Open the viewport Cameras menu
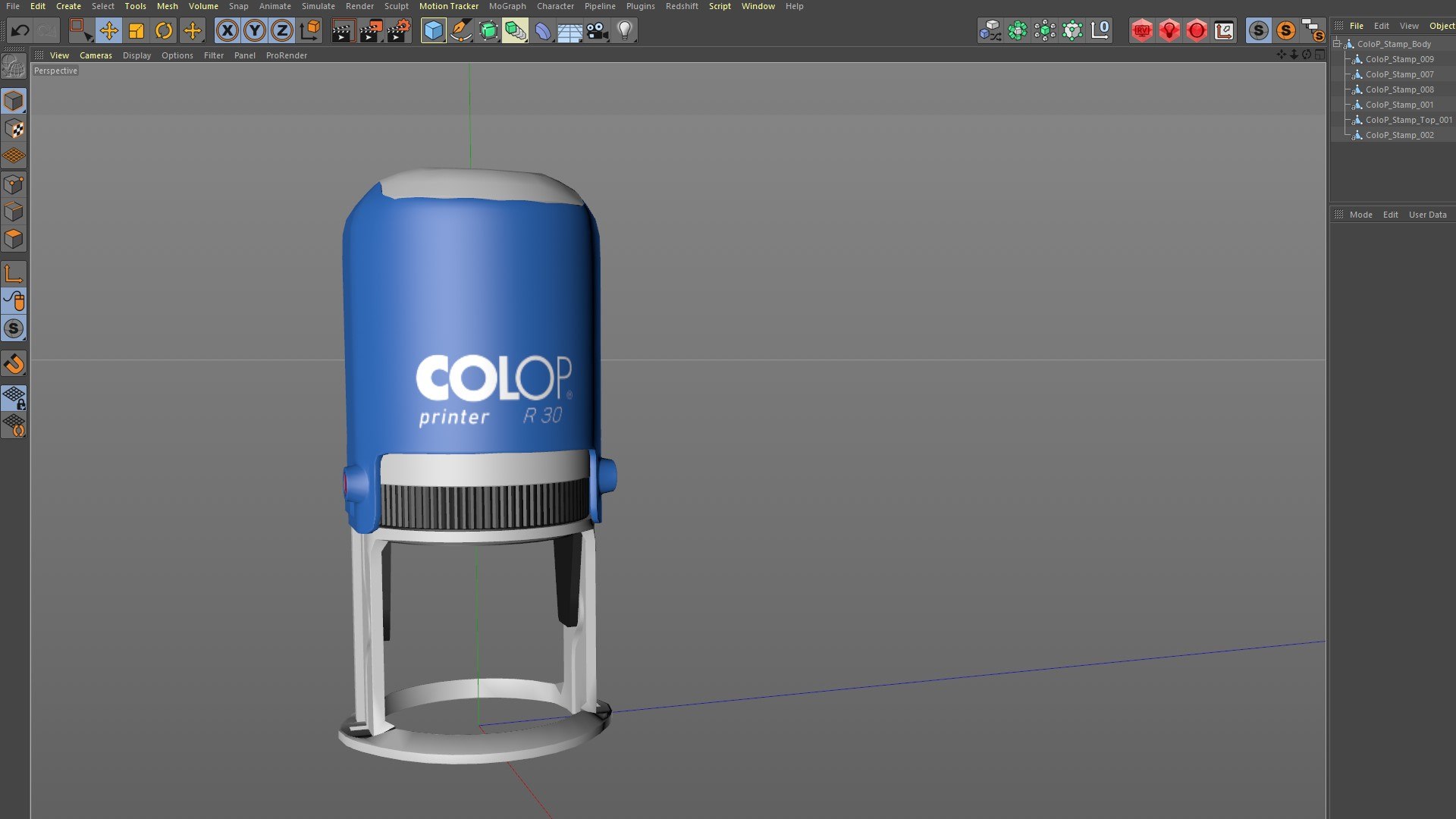 96,55
